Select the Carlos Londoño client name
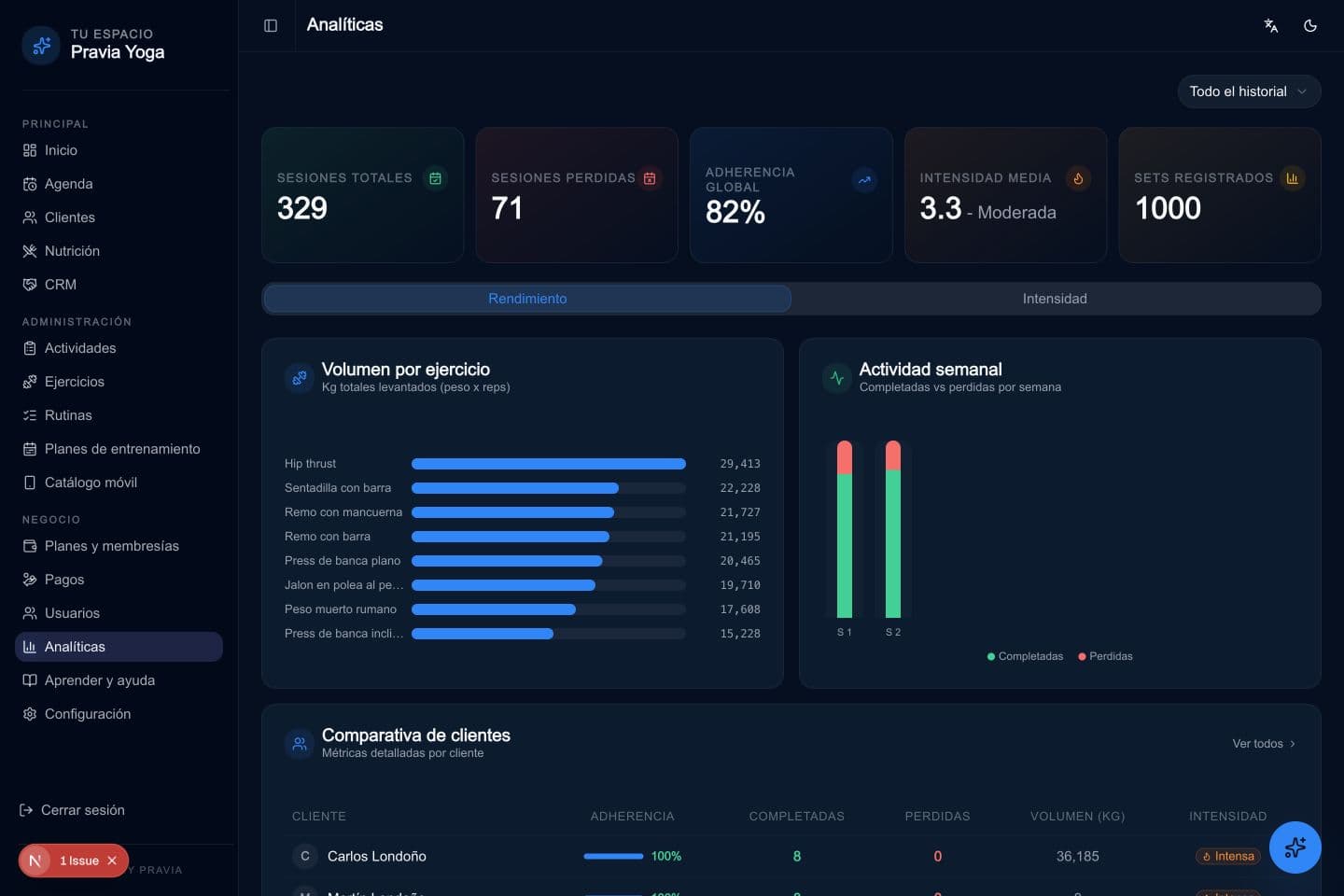Viewport: 1344px width, 896px height. [x=377, y=856]
